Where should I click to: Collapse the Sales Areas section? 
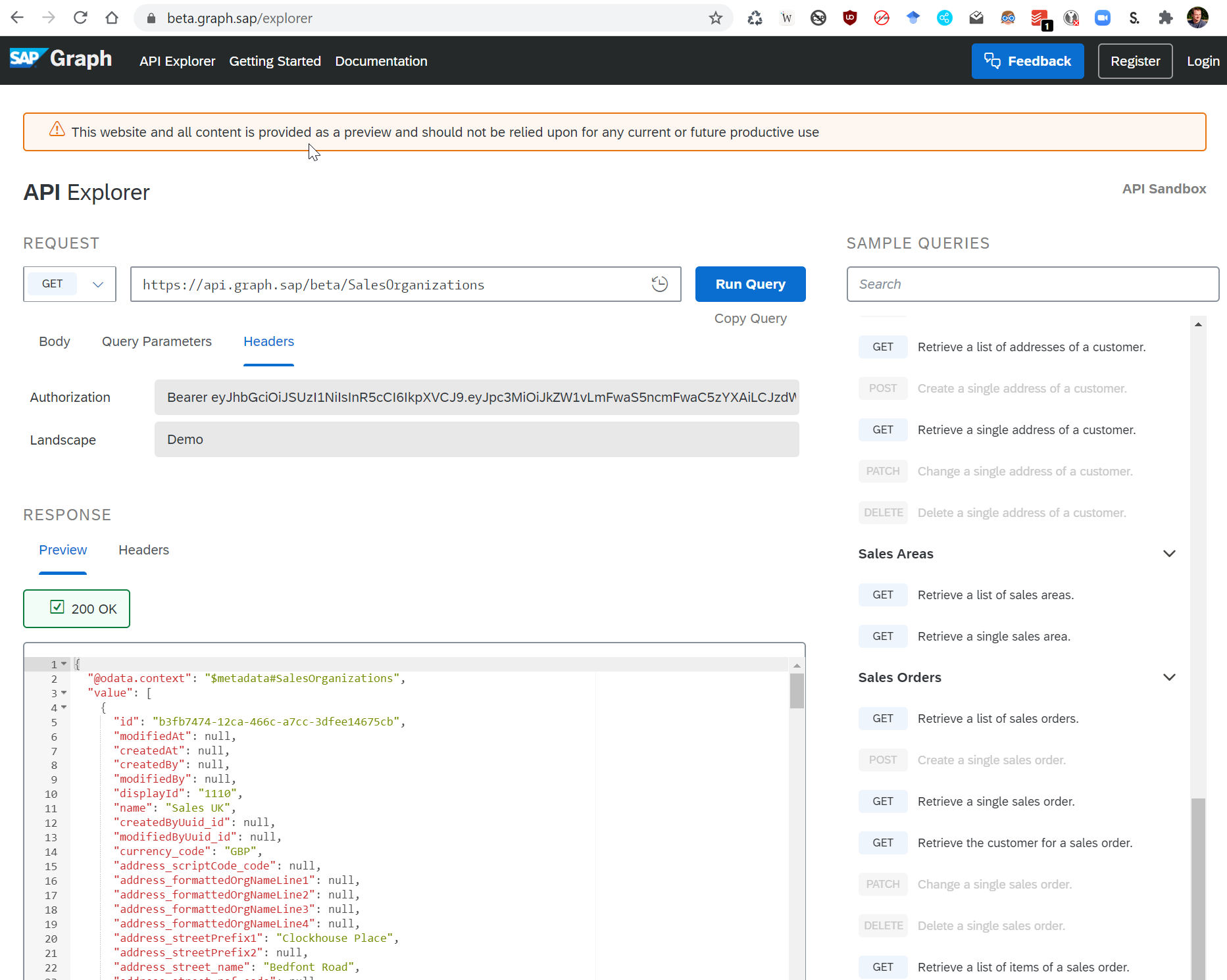(1168, 554)
